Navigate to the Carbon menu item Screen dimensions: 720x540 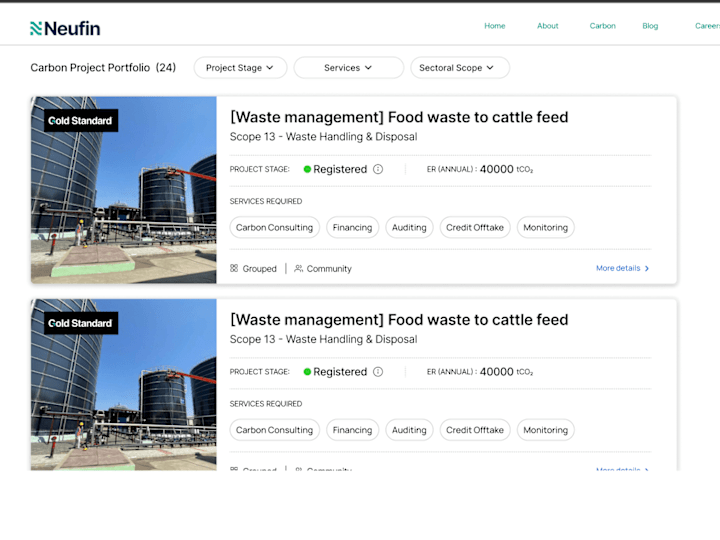coord(603,26)
